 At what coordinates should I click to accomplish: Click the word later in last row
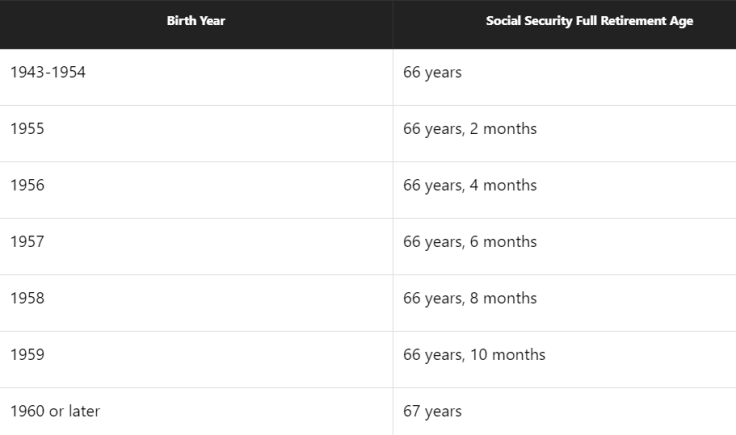(84, 411)
